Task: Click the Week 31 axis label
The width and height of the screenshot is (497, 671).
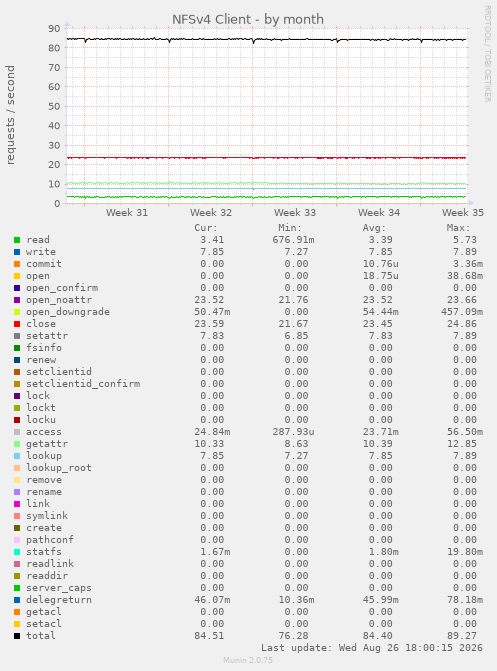Action: coord(127,213)
